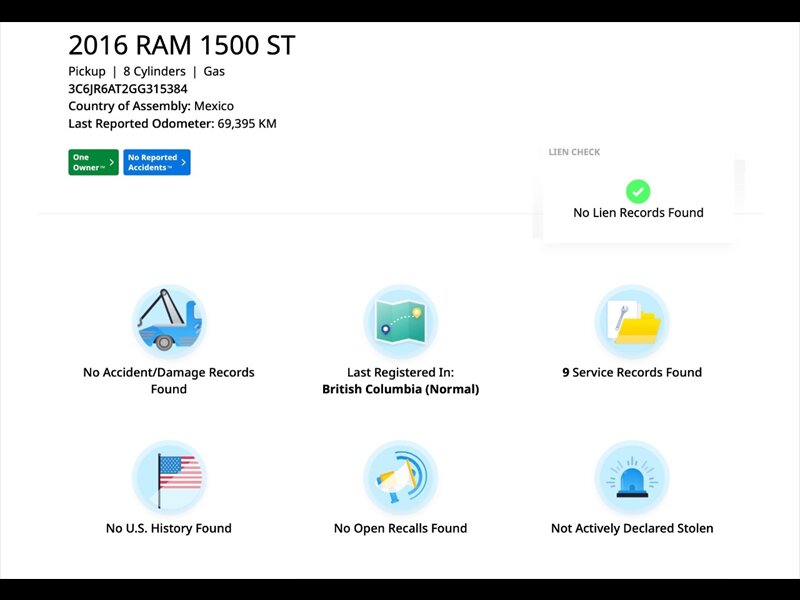The height and width of the screenshot is (600, 800).
Task: Click the green lien checkmark icon
Action: (638, 191)
